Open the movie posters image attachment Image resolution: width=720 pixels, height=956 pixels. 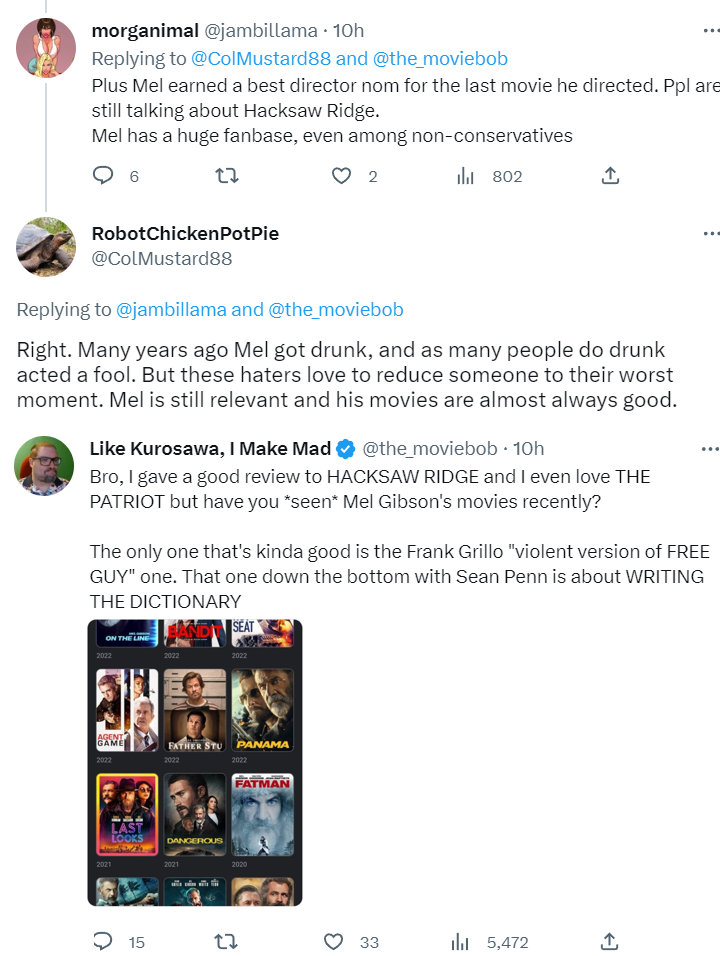[x=195, y=762]
